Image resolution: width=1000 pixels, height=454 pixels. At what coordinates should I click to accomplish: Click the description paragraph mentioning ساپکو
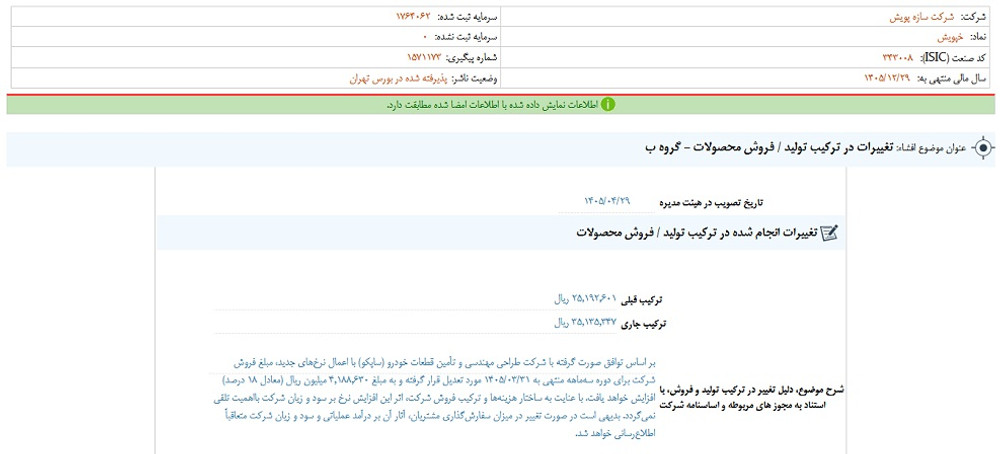(432, 397)
